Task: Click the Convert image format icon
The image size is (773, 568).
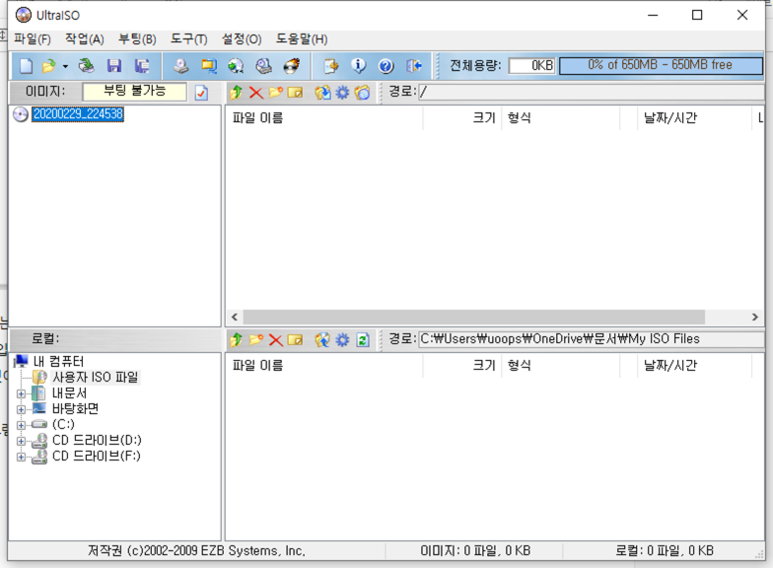Action: click(209, 66)
